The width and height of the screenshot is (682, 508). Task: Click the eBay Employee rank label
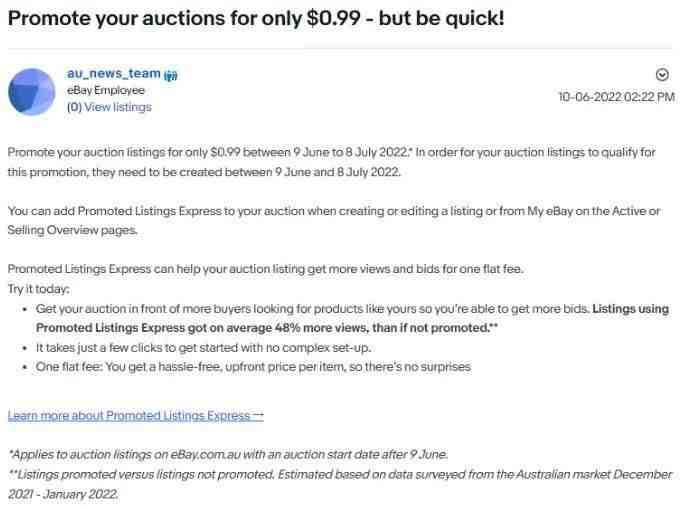[x=106, y=90]
